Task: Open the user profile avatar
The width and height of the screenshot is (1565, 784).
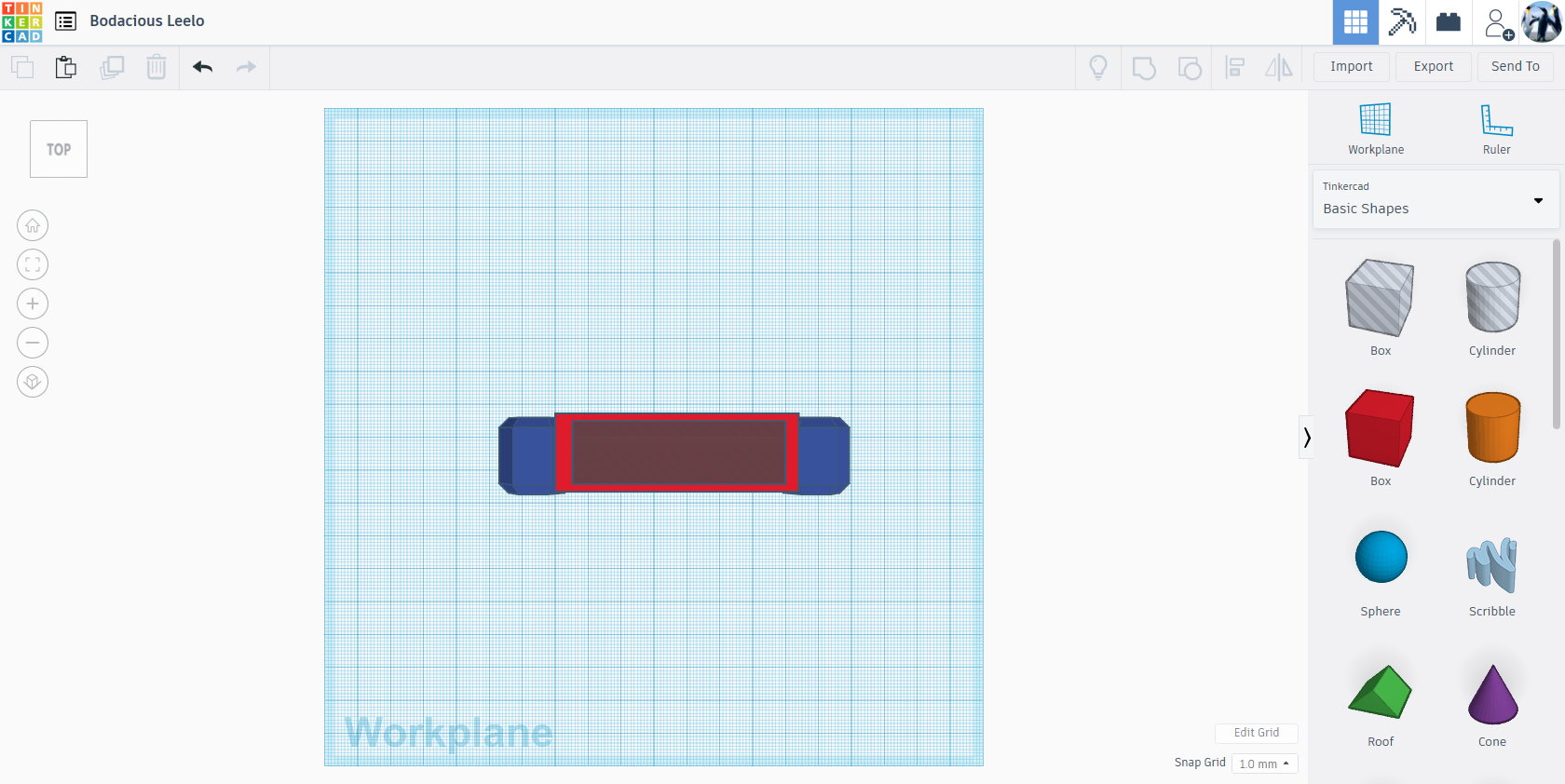Action: click(x=1542, y=22)
